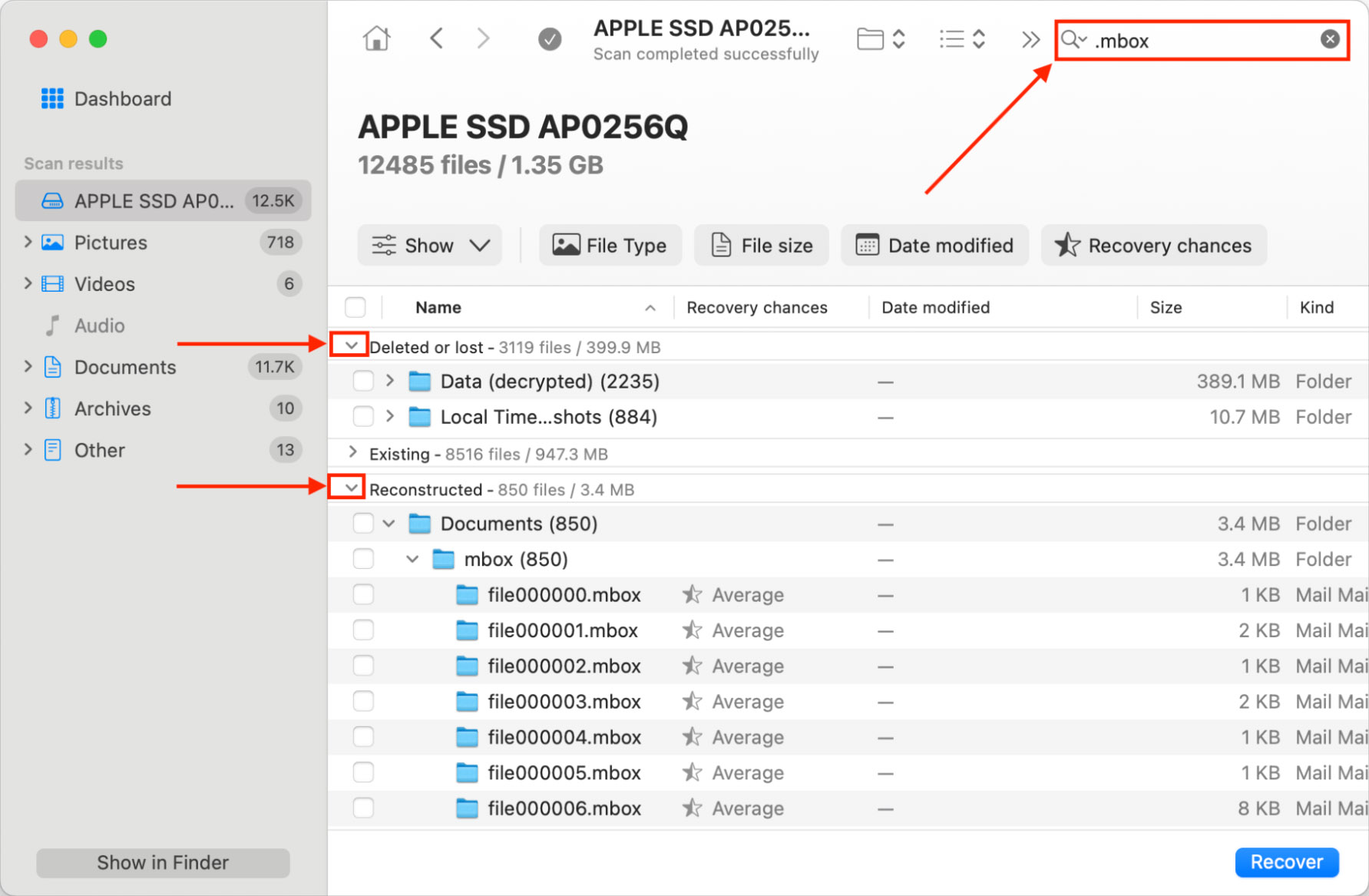1369x896 pixels.
Task: Click the home icon in the toolbar
Action: [375, 38]
